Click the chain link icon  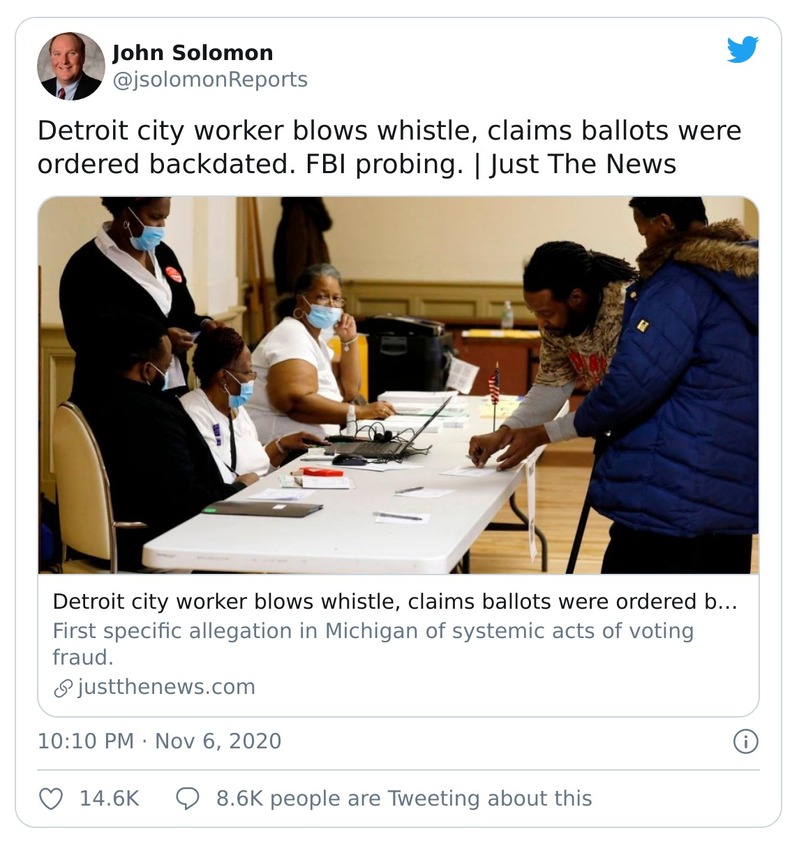point(63,688)
